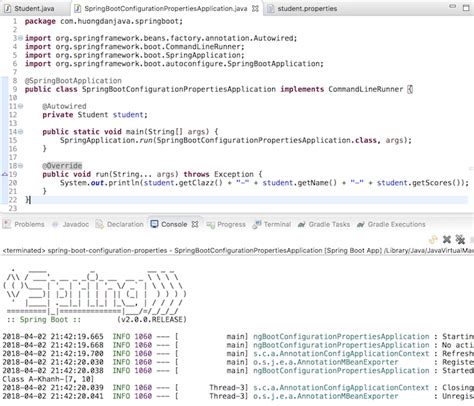
Task: Click the log line timestamped 21:42:19.700
Action: click(x=238, y=354)
